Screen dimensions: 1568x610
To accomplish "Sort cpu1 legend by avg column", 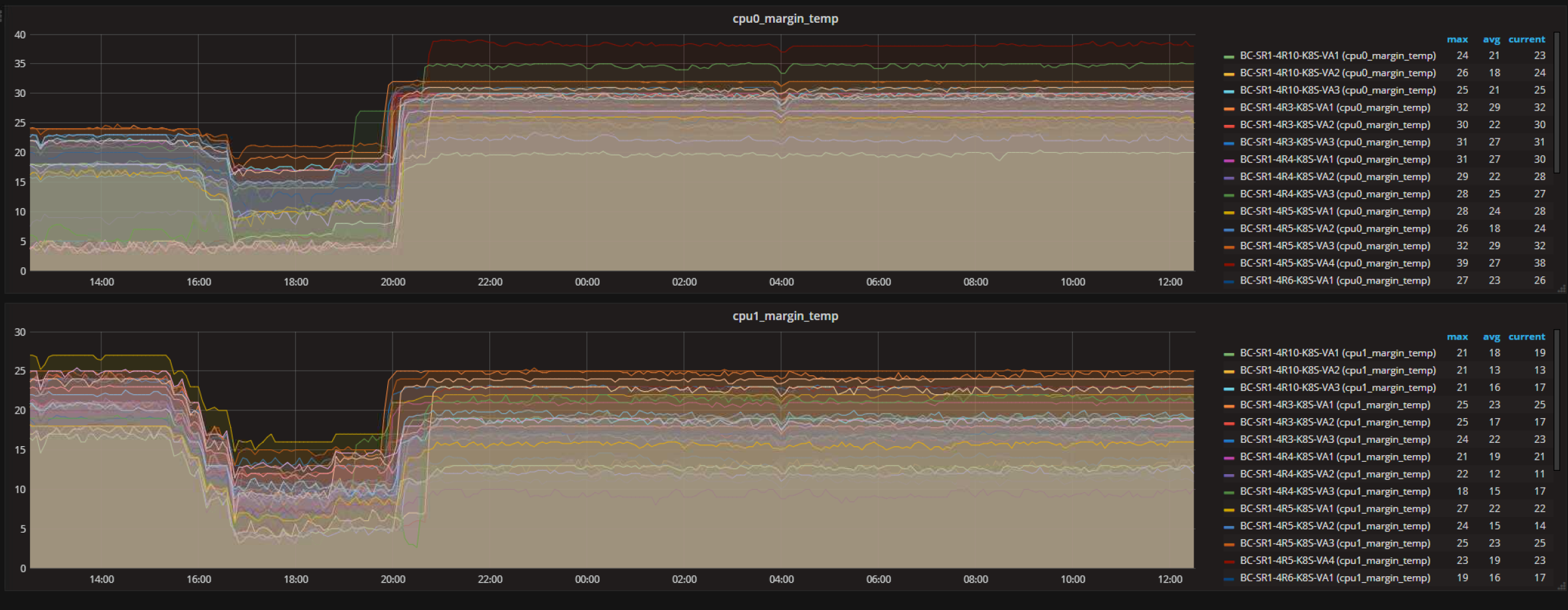I will (x=1491, y=337).
